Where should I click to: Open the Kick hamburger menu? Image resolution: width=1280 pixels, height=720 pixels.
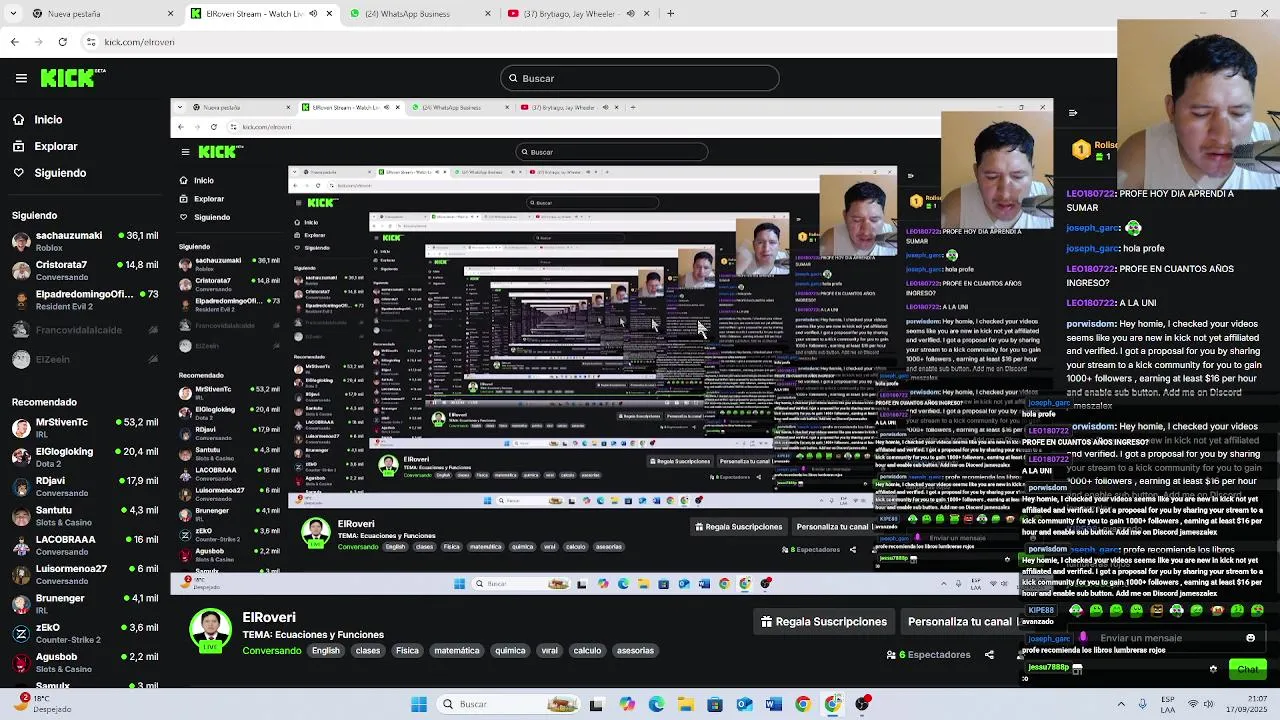(21, 78)
